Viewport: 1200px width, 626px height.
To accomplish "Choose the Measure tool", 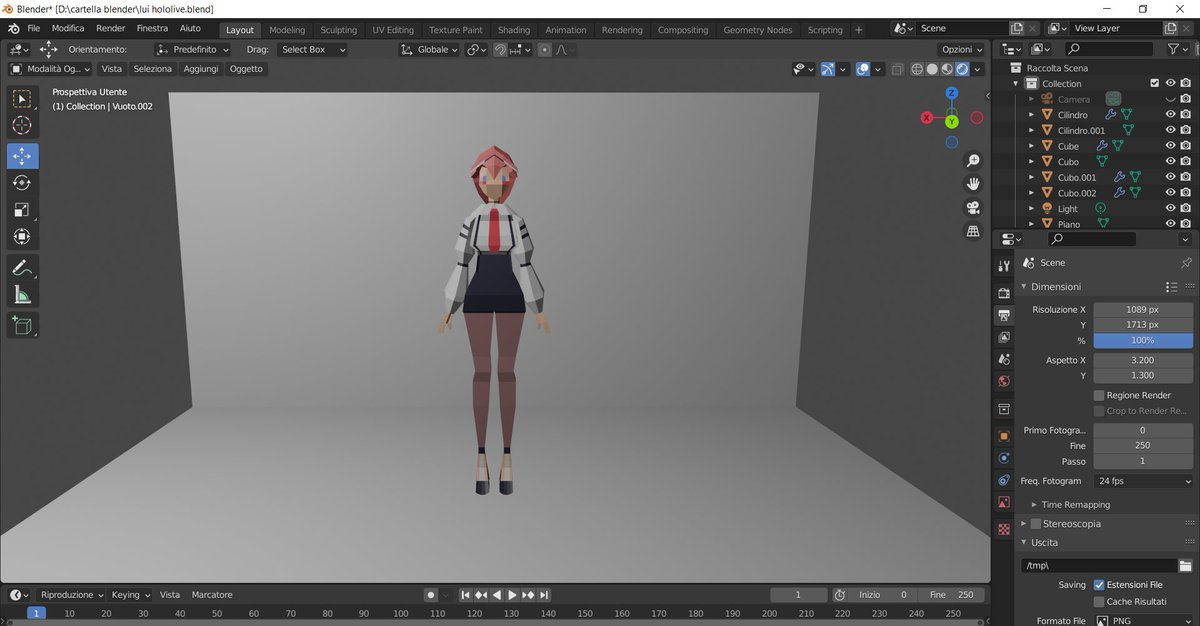I will 22,294.
